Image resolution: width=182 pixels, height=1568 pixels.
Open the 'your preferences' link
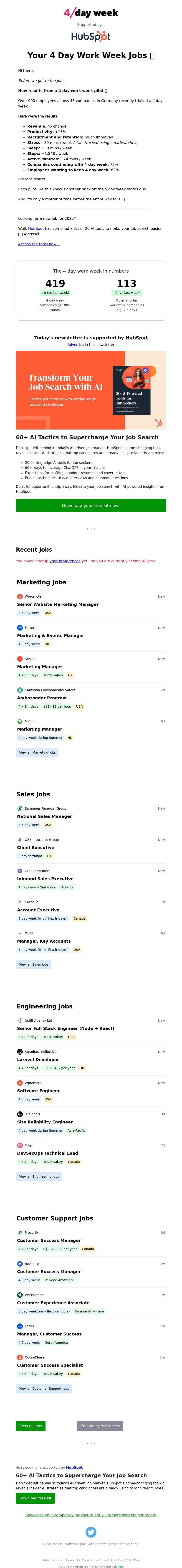(65, 561)
